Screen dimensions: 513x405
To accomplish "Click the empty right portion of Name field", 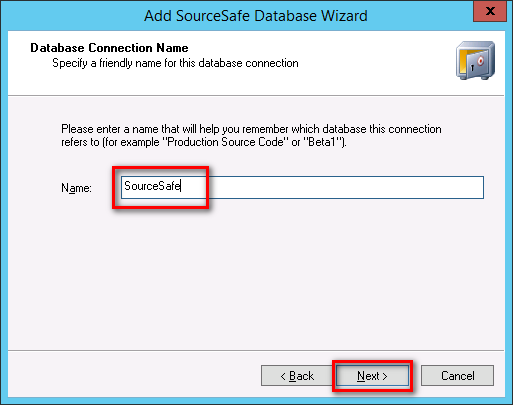I will [347, 187].
